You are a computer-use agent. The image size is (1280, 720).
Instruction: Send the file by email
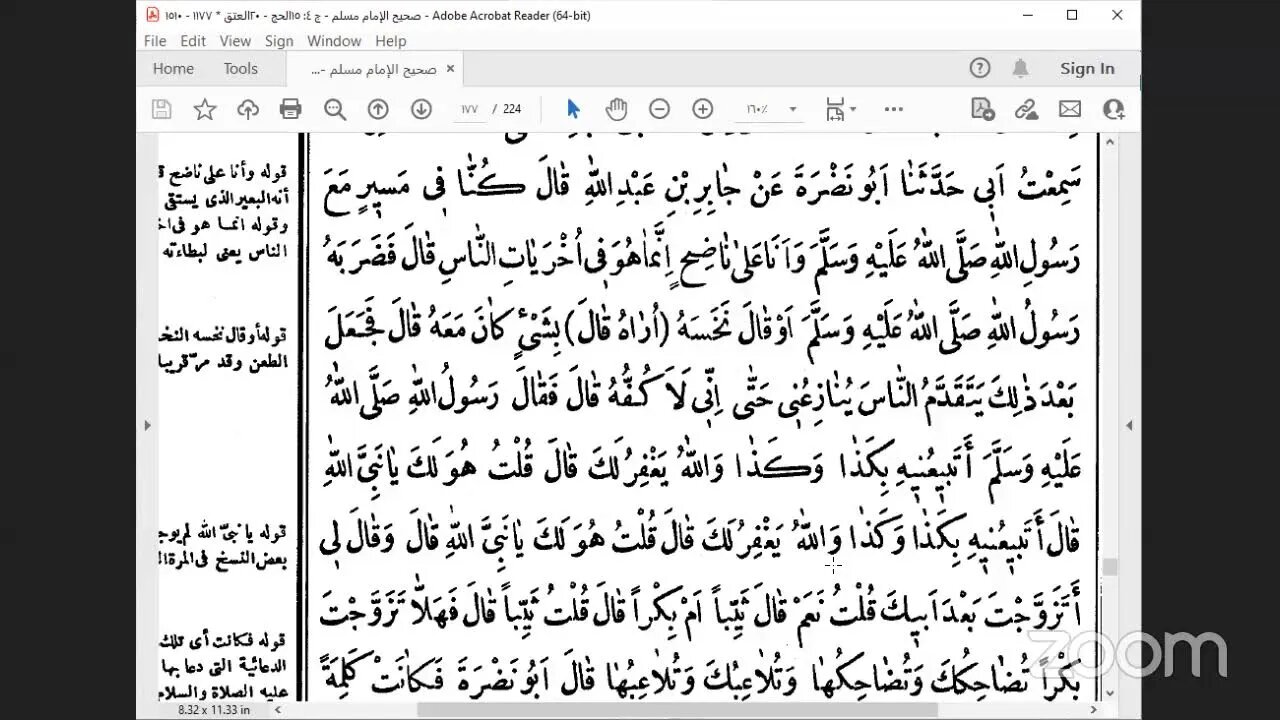[1070, 109]
